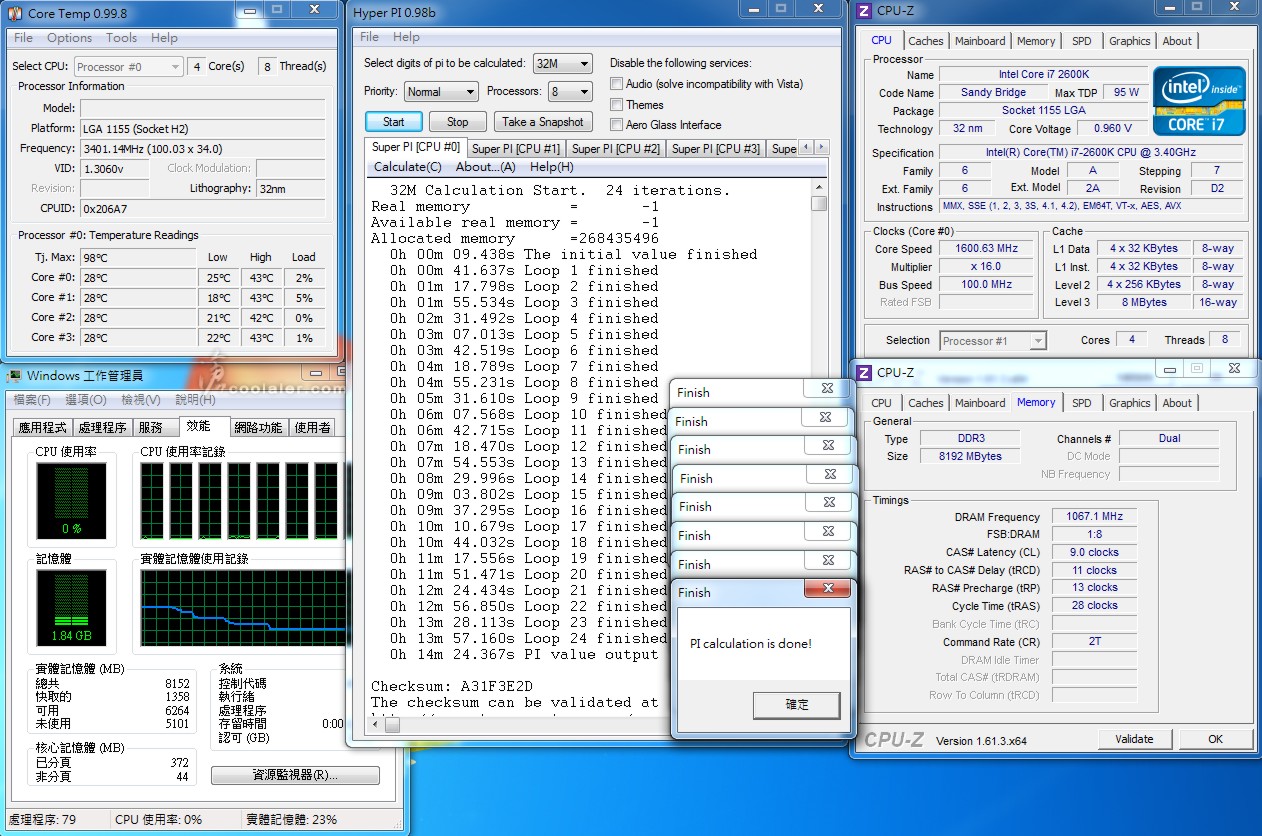1262x836 pixels.
Task: Click the DRAM Frequency value 1067.1 MHz
Action: tap(1094, 517)
